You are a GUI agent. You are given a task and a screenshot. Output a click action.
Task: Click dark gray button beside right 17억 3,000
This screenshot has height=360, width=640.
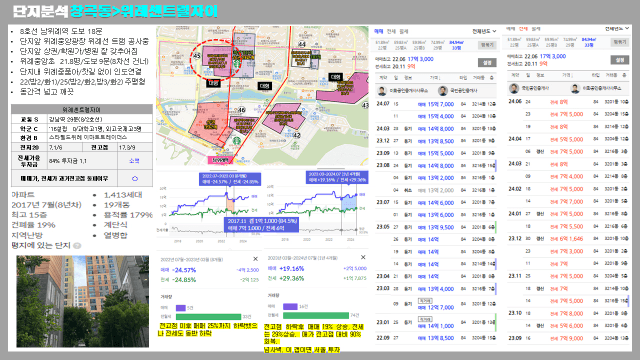pos(620,60)
